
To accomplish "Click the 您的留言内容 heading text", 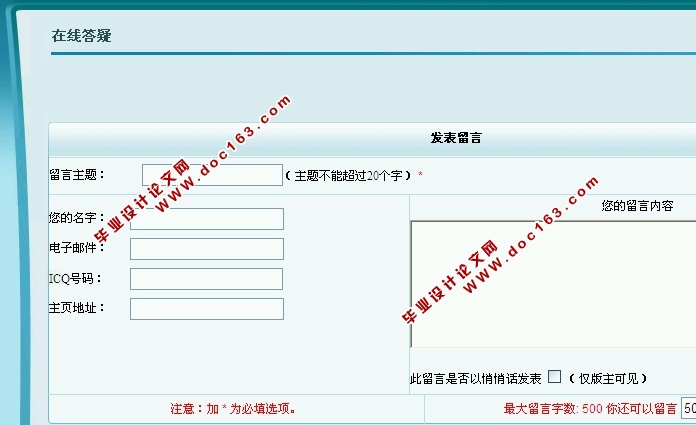I will pyautogui.click(x=637, y=206).
